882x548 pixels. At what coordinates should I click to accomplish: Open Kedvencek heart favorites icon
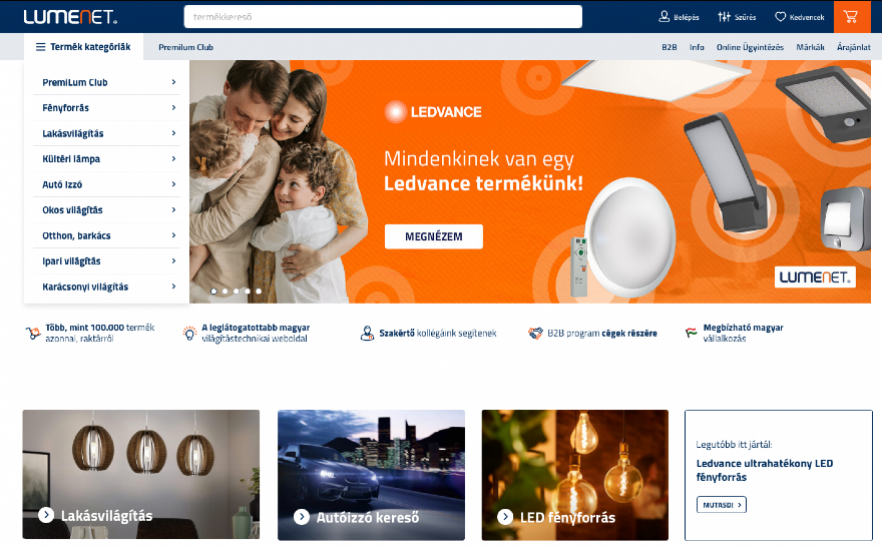tap(780, 17)
